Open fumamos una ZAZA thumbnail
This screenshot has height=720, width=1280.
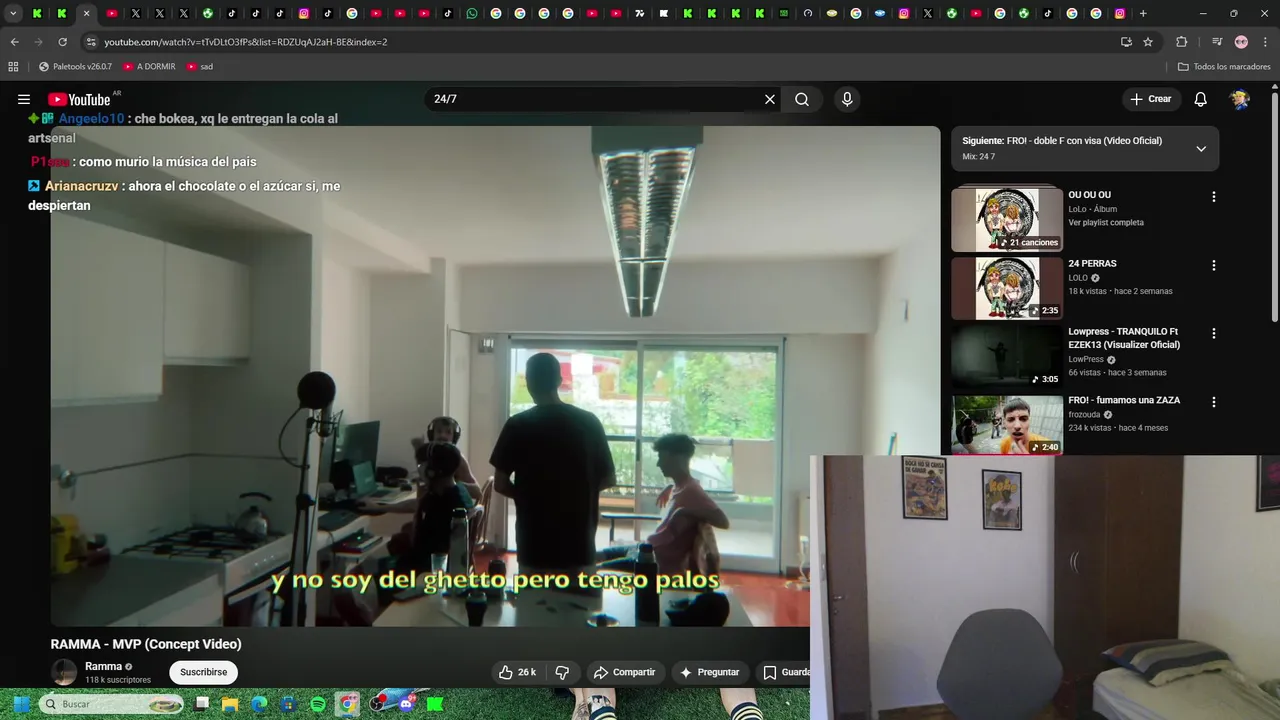click(1007, 424)
